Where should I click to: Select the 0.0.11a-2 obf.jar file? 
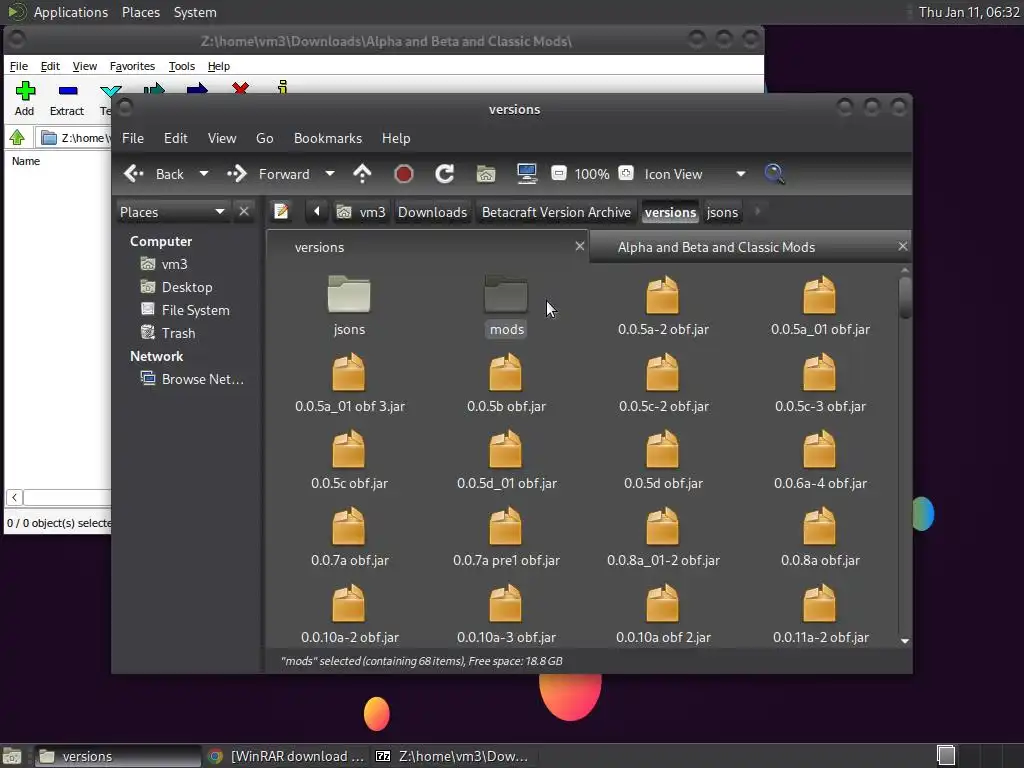(820, 603)
